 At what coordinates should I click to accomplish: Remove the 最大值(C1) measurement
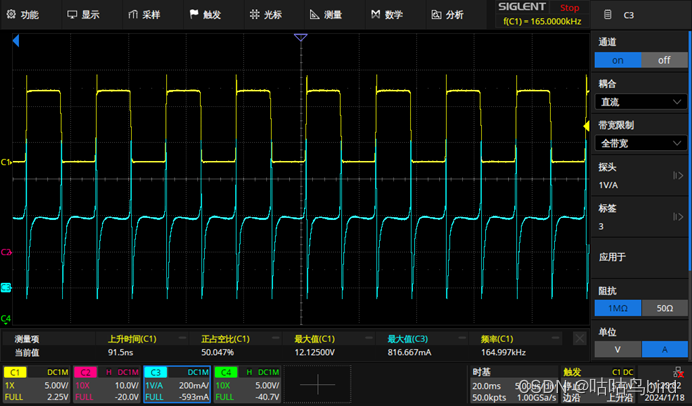point(369,338)
